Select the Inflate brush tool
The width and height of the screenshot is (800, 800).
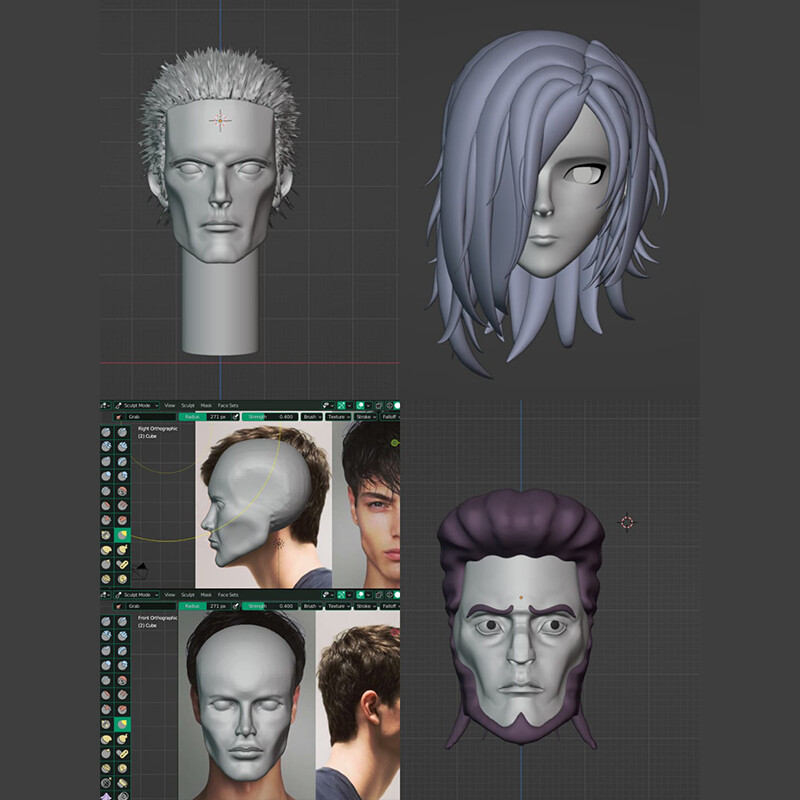pos(105,474)
